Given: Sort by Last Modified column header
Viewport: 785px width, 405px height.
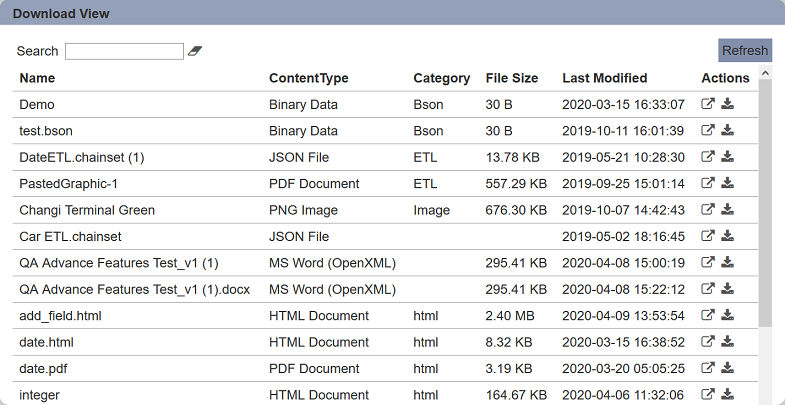Looking at the screenshot, I should [x=604, y=78].
